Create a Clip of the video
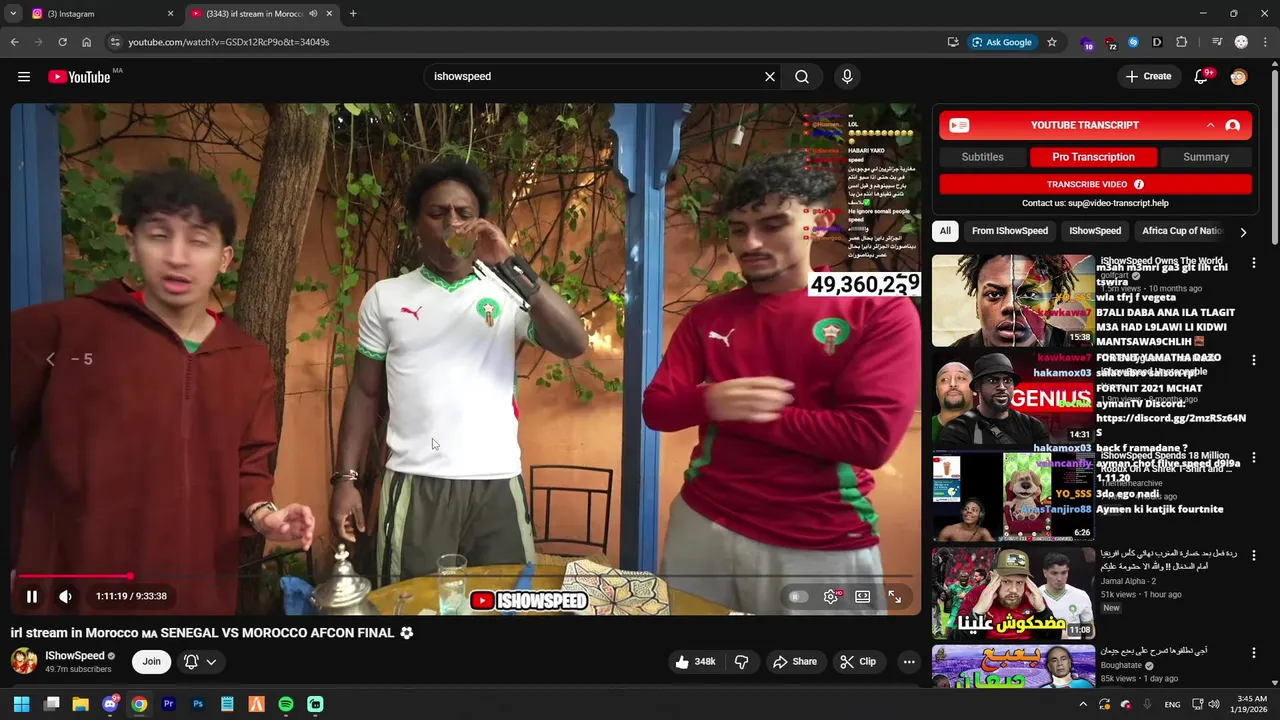Screen dimensions: 1280x720 pyautogui.click(x=857, y=661)
